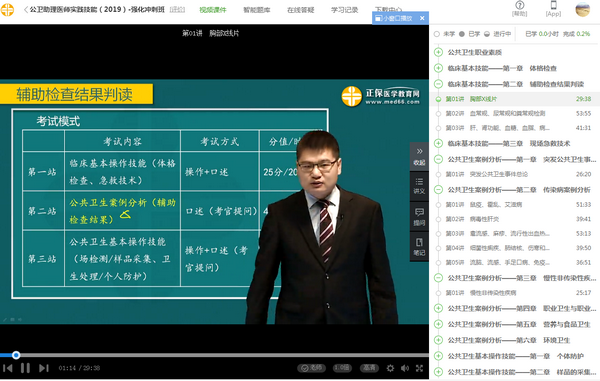The height and width of the screenshot is (381, 600).
Task: Switch to the 智能题库 tab
Action: click(x=257, y=10)
